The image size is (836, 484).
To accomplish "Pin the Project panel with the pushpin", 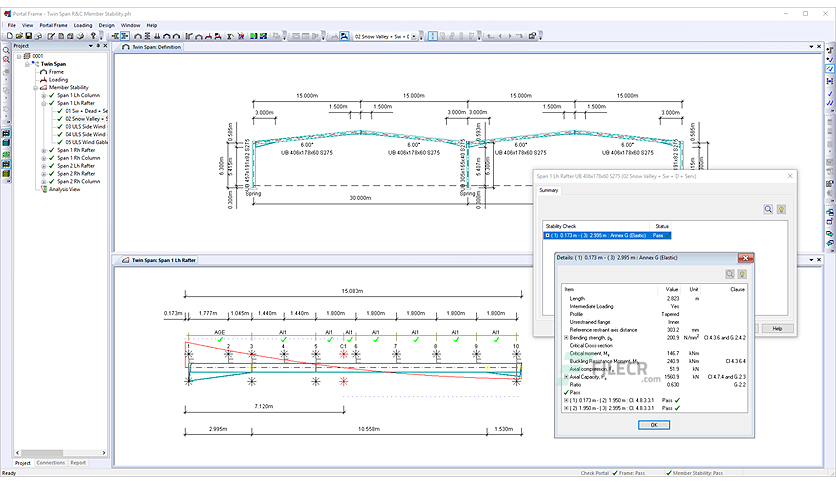I will coord(98,46).
